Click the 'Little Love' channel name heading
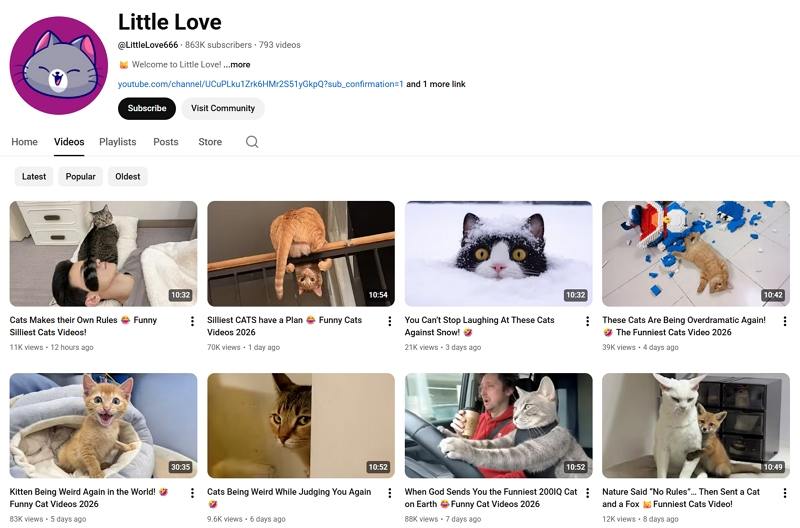 [x=170, y=22]
